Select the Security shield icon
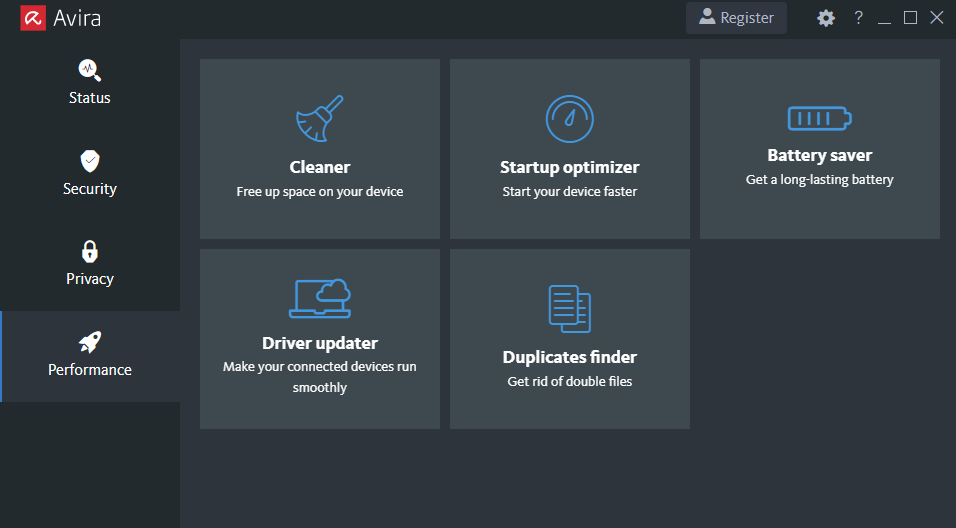This screenshot has width=956, height=528. 90,161
